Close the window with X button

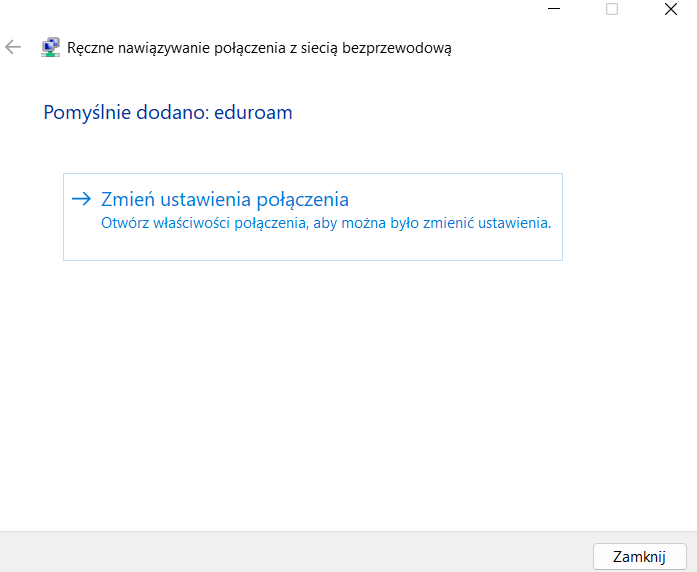(x=671, y=9)
